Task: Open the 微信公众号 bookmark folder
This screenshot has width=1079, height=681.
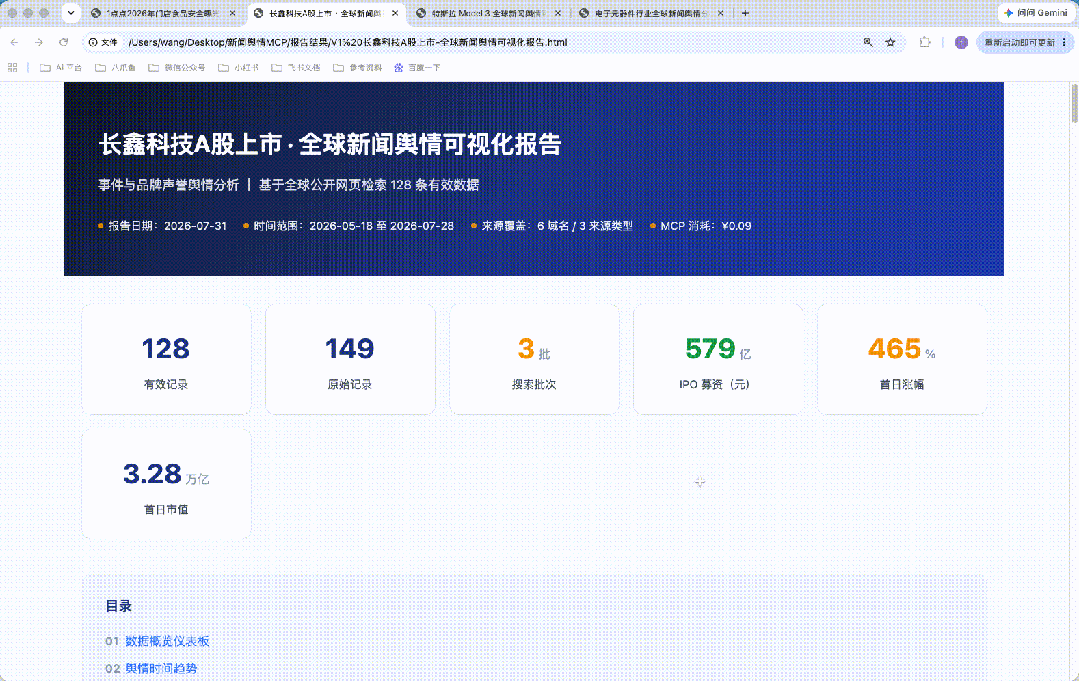Action: click(177, 67)
